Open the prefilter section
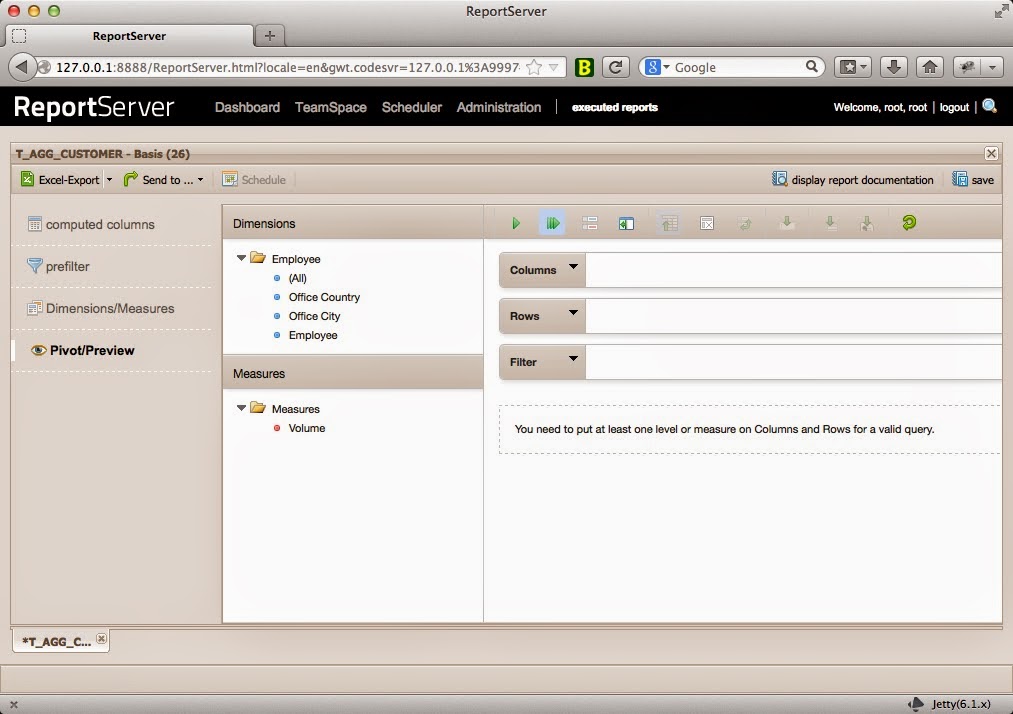 [58, 266]
